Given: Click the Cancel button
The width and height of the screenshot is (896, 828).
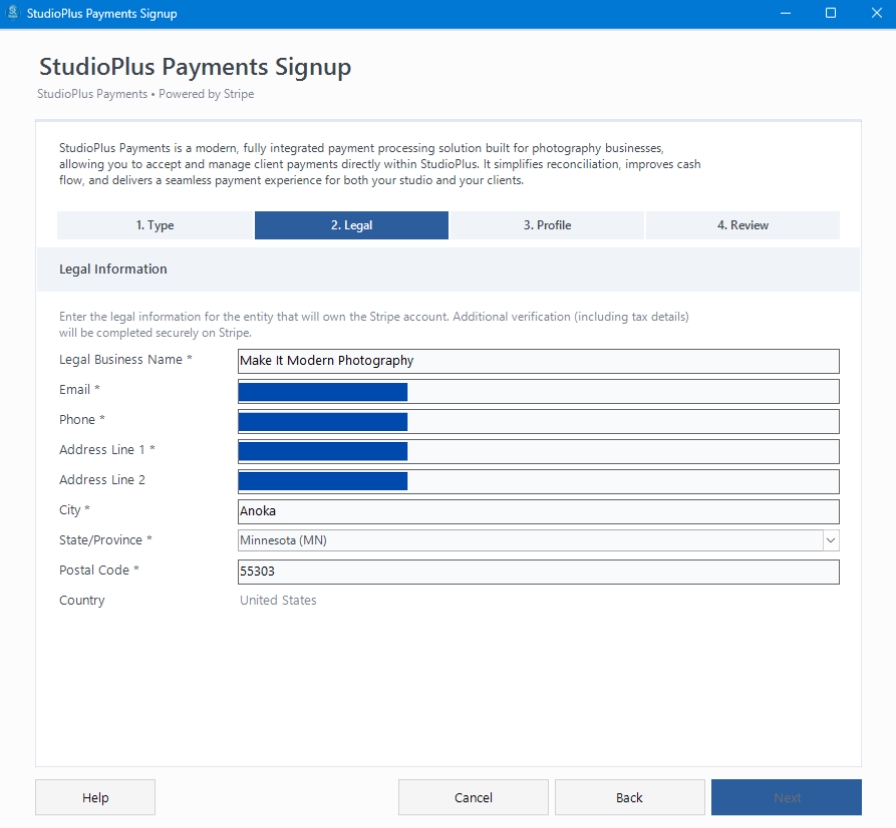Looking at the screenshot, I should (x=473, y=798).
